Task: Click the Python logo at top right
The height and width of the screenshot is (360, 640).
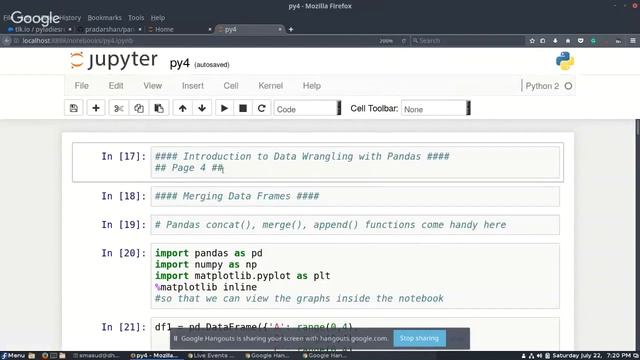Action: (x=565, y=61)
